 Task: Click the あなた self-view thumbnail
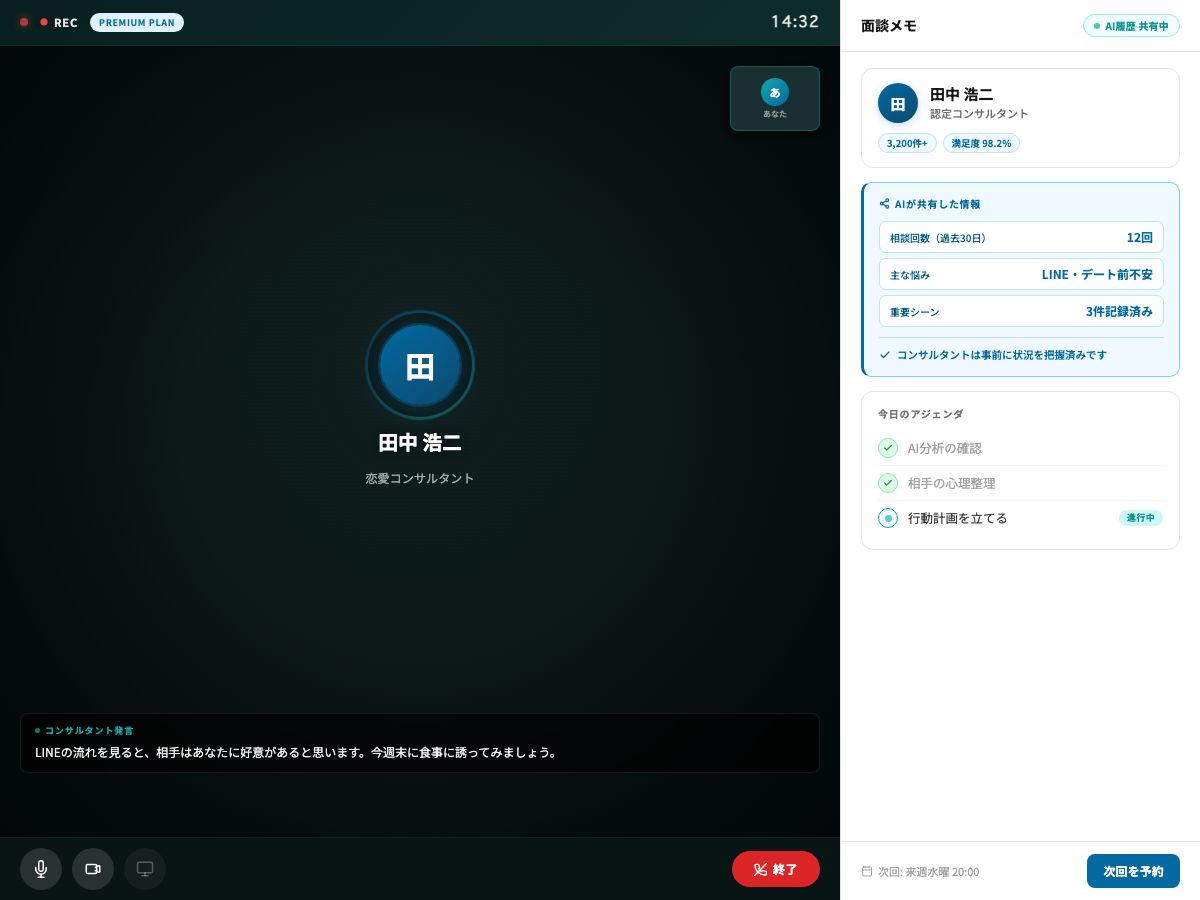(775, 98)
